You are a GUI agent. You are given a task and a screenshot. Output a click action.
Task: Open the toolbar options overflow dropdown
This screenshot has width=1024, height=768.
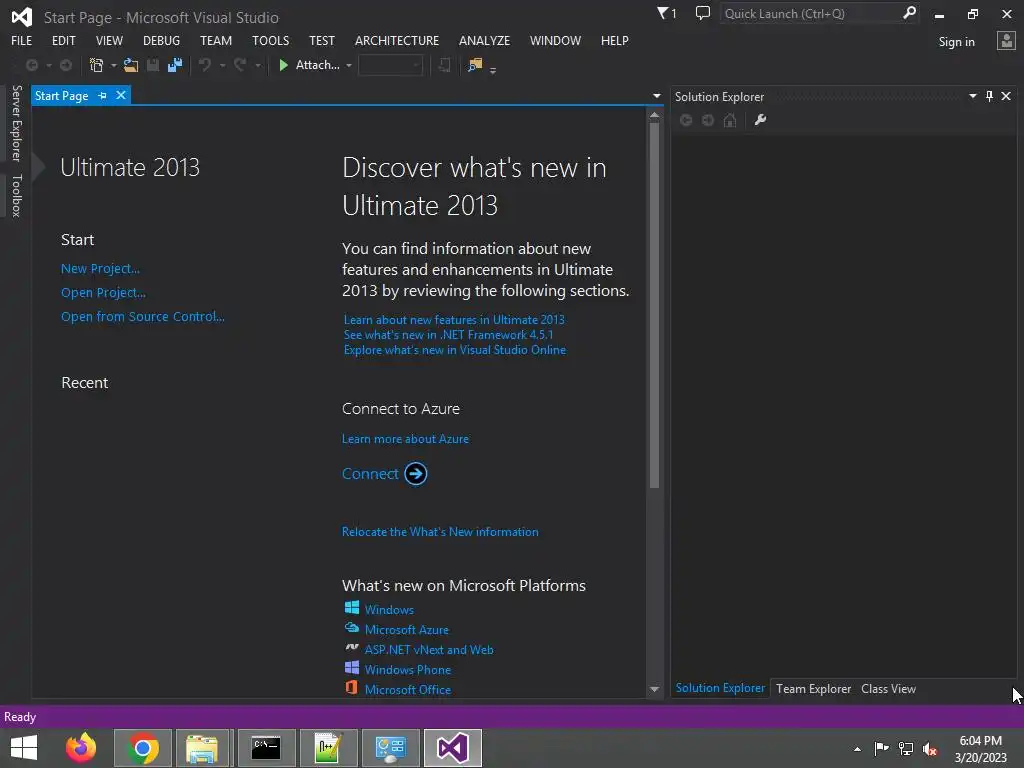tap(492, 69)
